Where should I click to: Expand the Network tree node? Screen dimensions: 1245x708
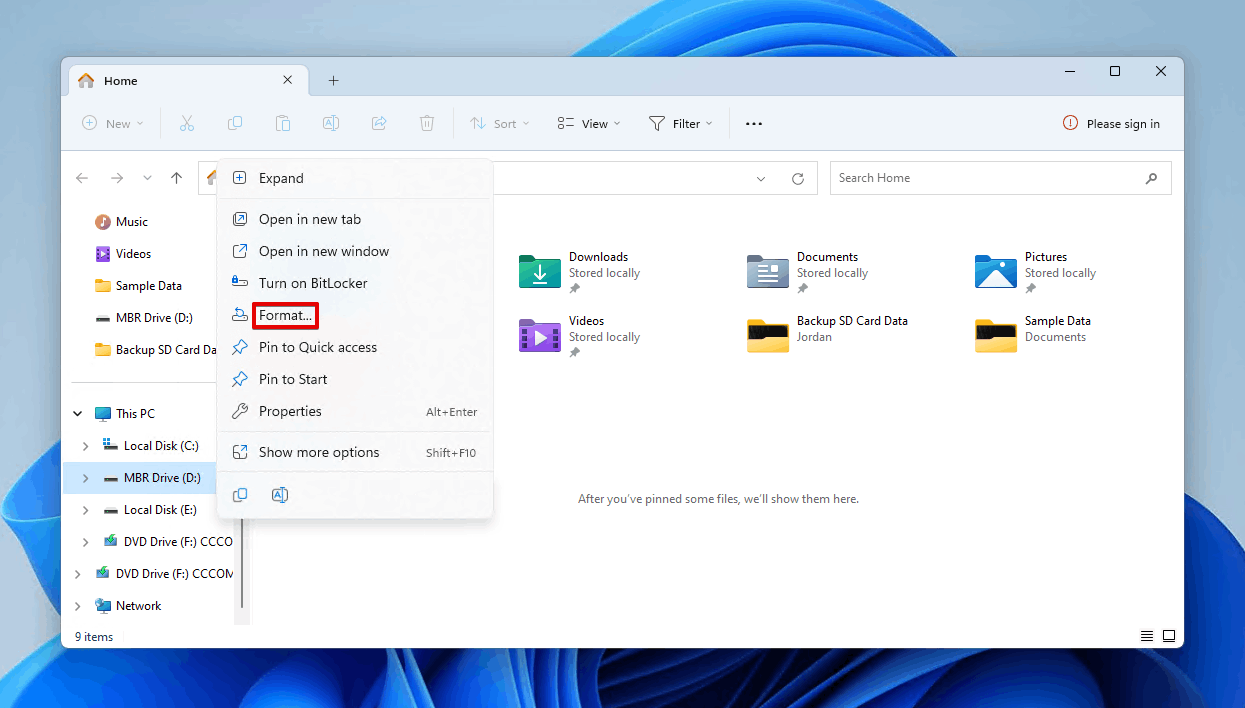pyautogui.click(x=78, y=606)
